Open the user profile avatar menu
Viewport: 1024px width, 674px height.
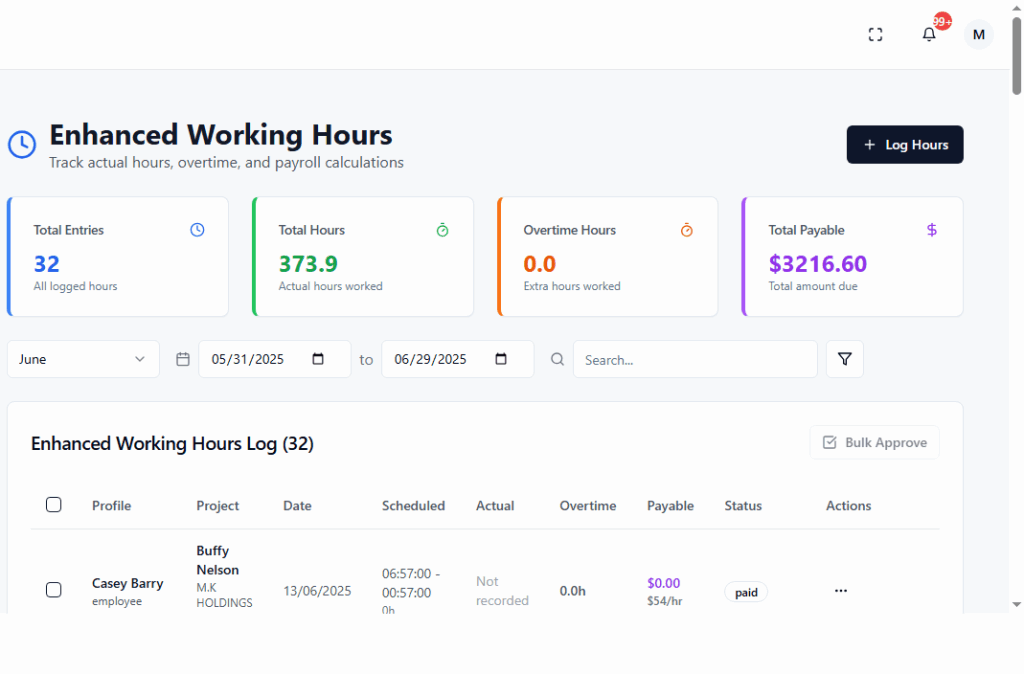click(x=978, y=34)
